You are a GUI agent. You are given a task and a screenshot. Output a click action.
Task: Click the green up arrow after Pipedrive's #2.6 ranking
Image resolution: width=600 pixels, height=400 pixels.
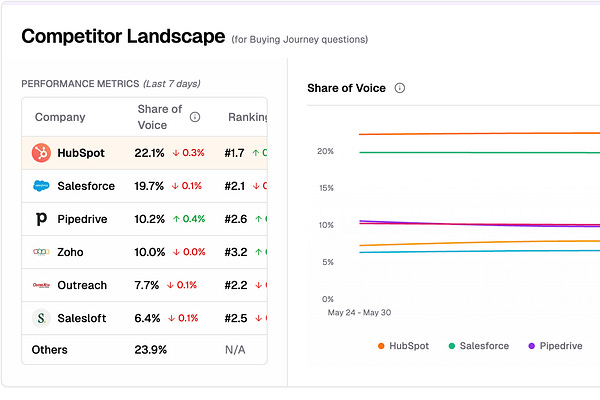[x=259, y=219]
